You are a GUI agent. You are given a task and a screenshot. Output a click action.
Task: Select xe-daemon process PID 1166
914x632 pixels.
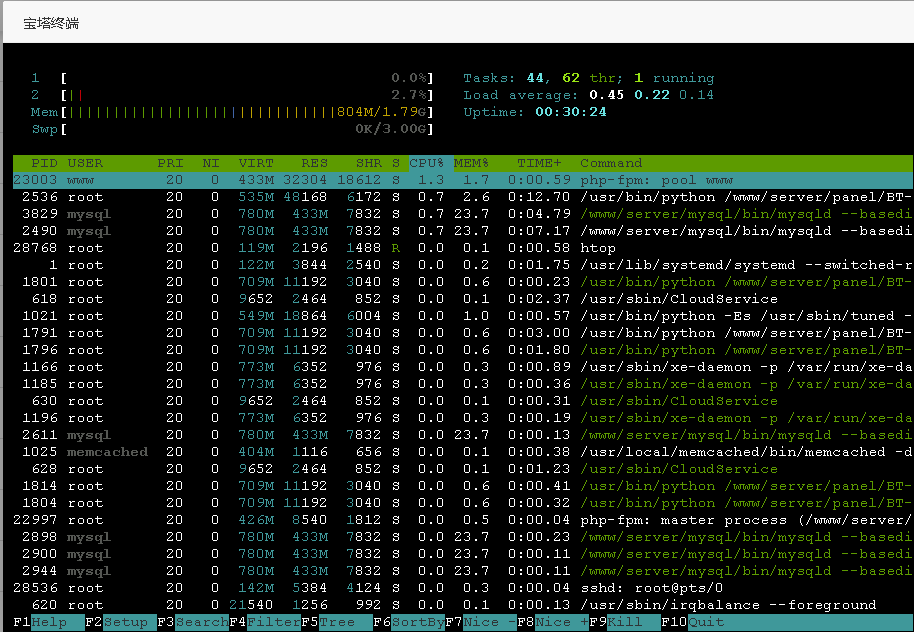point(463,367)
